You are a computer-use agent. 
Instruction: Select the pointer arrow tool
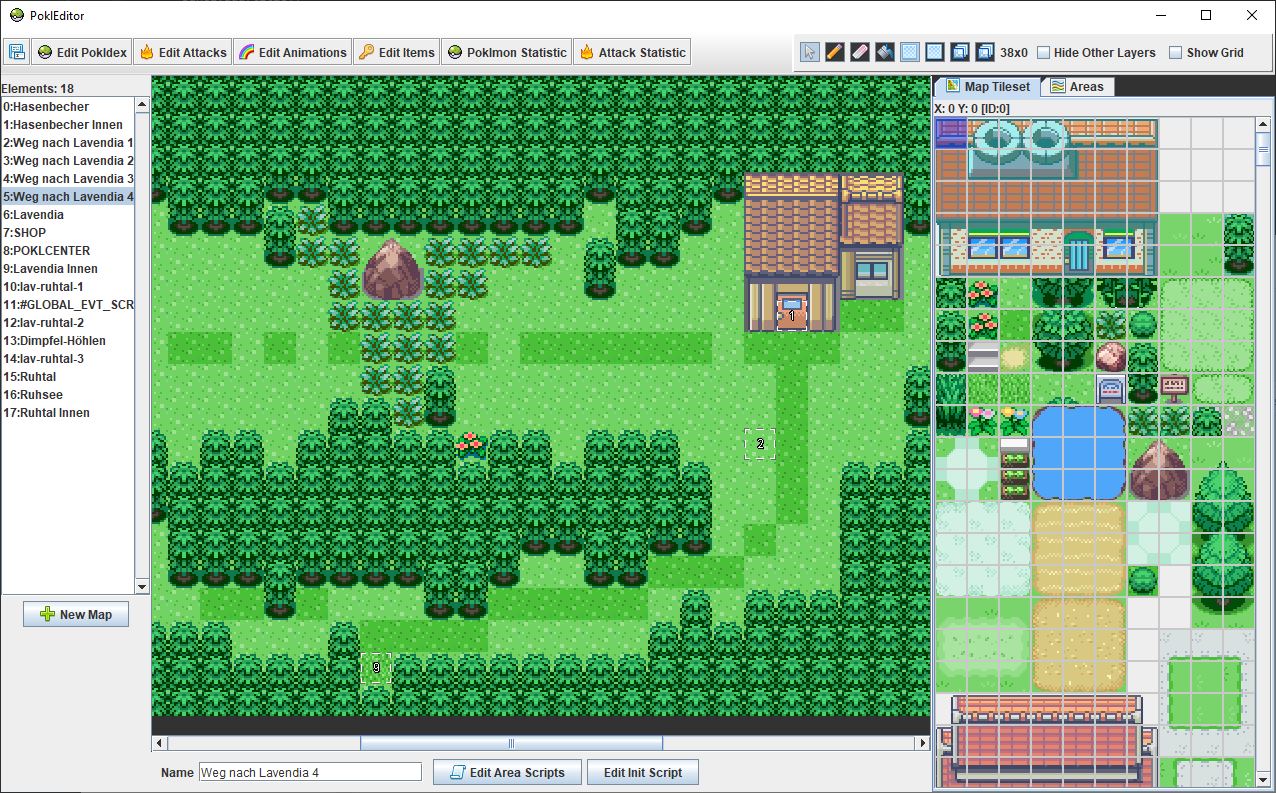(810, 52)
